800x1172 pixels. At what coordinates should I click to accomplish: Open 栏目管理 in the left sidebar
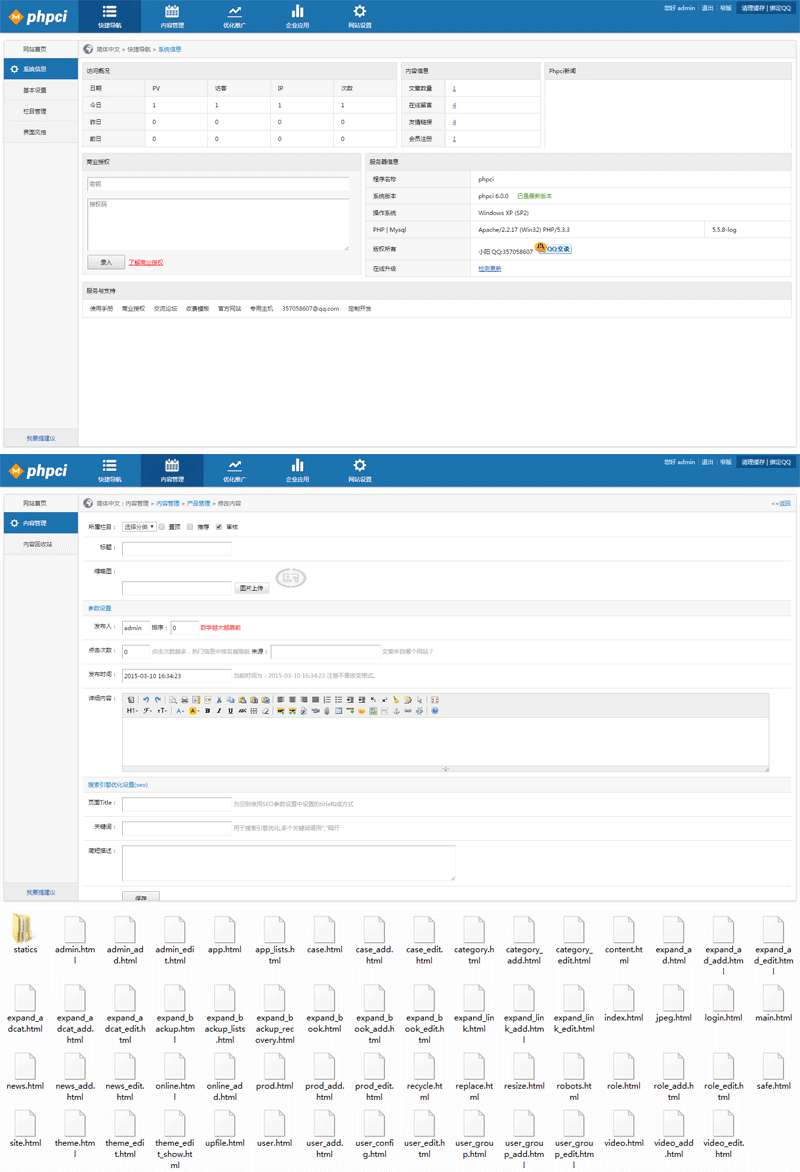(x=35, y=111)
